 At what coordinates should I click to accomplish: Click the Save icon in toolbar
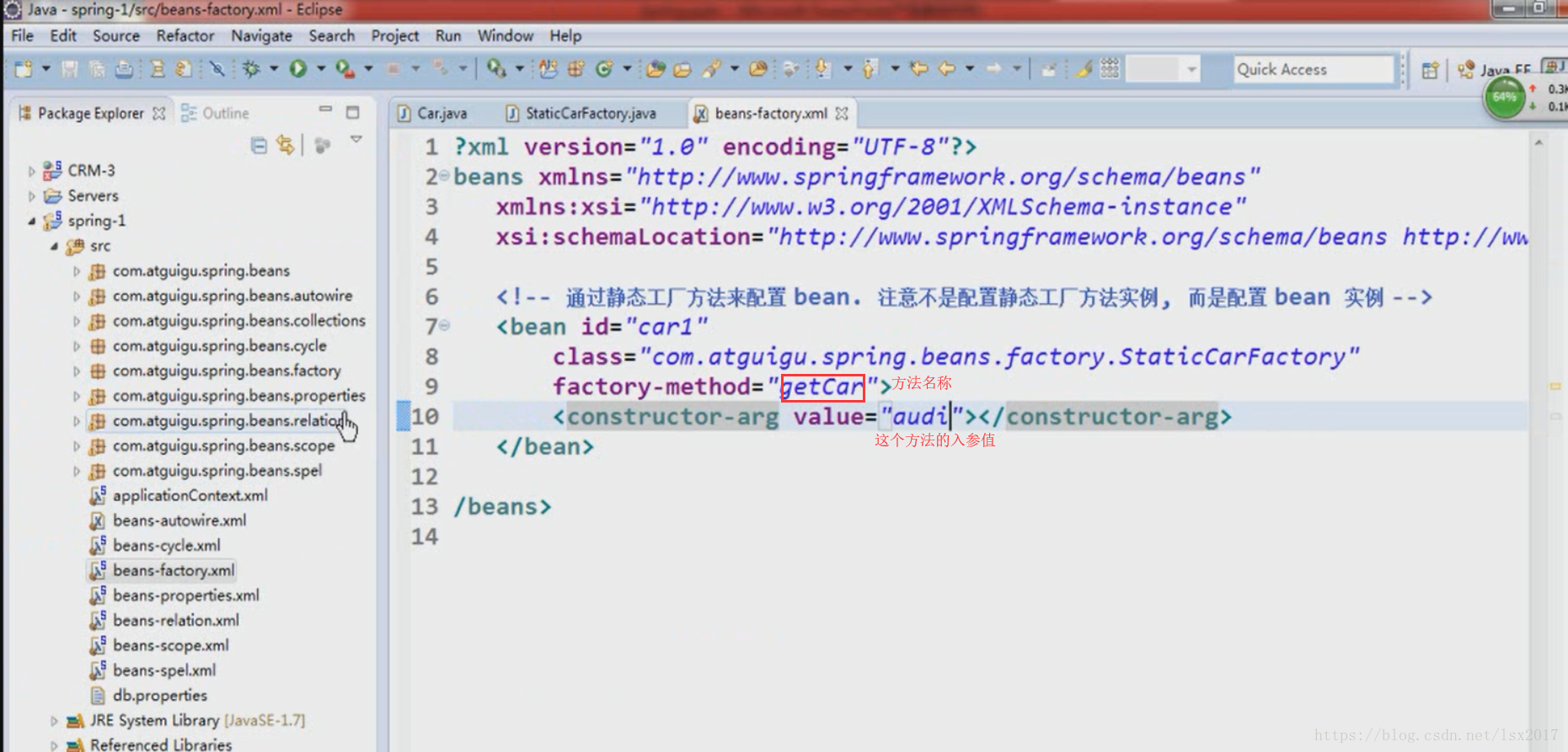tap(70, 69)
